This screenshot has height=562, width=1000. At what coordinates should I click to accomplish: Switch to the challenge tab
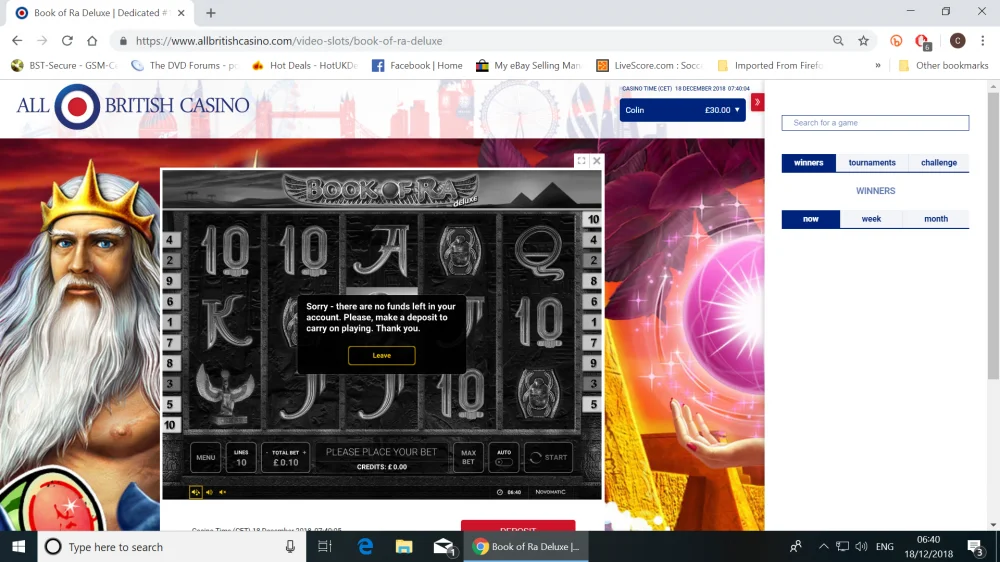[x=939, y=163]
